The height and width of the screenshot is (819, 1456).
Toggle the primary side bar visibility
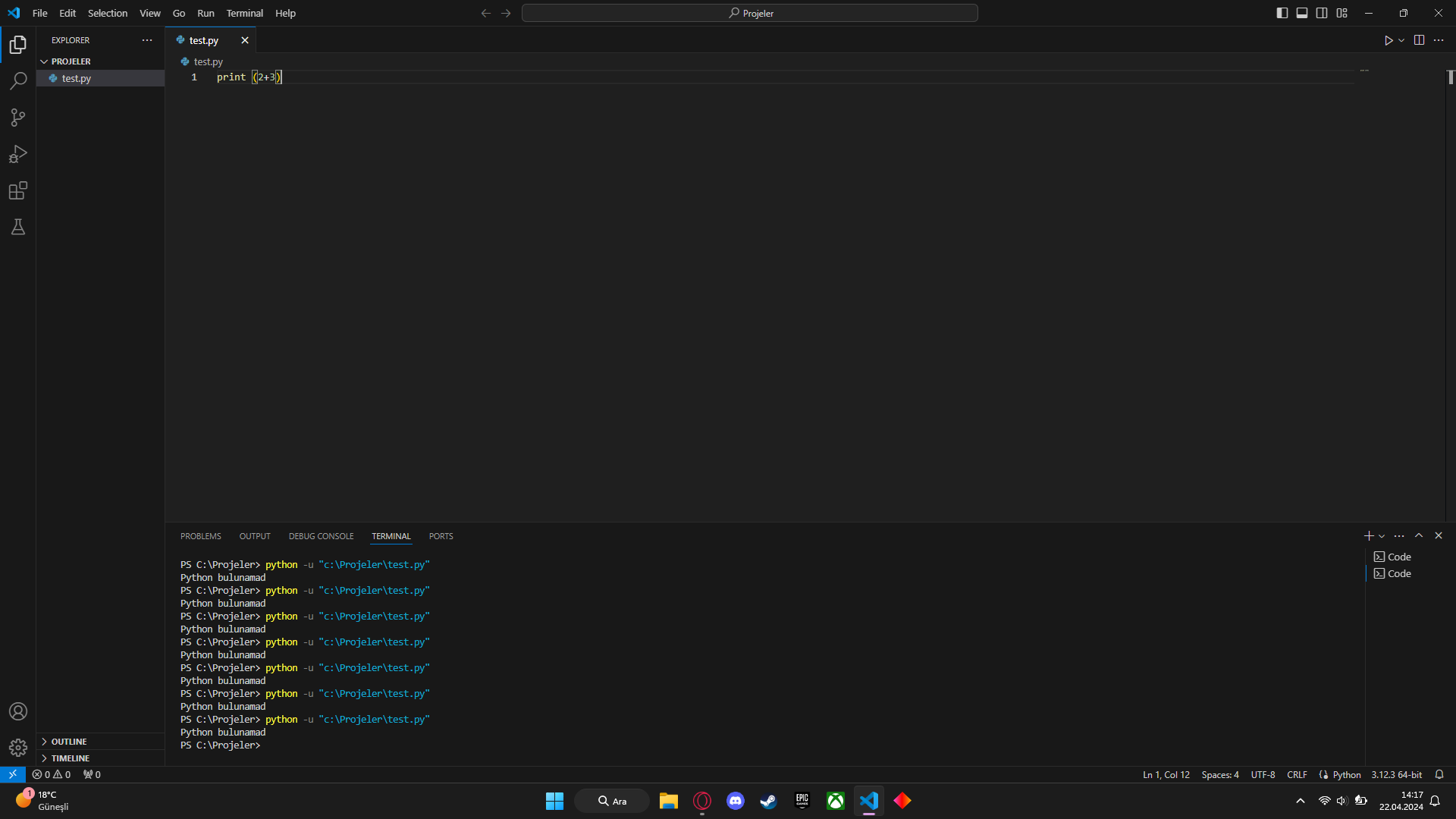click(x=1282, y=13)
